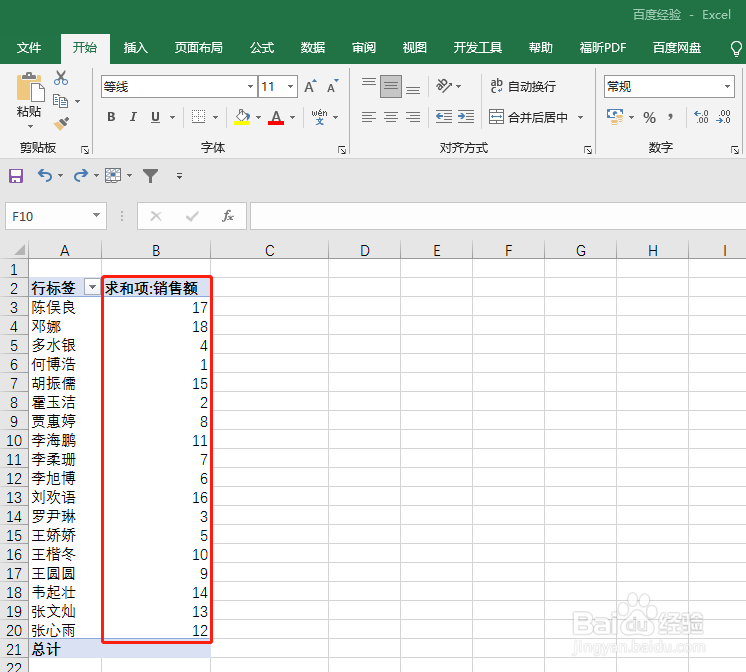Viewport: 746px width, 672px height.
Task: Apply accounting currency format
Action: click(x=615, y=117)
